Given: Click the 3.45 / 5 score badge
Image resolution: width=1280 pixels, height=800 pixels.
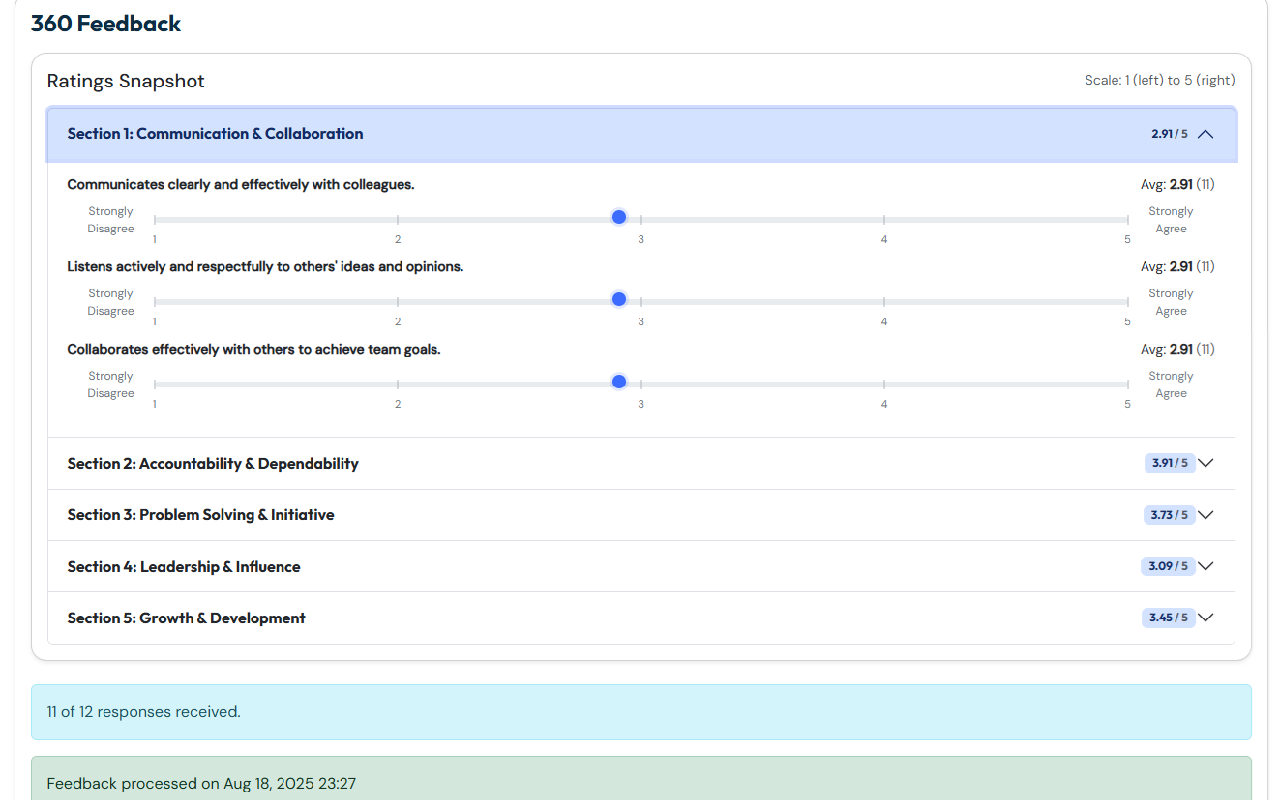Looking at the screenshot, I should tap(1168, 618).
